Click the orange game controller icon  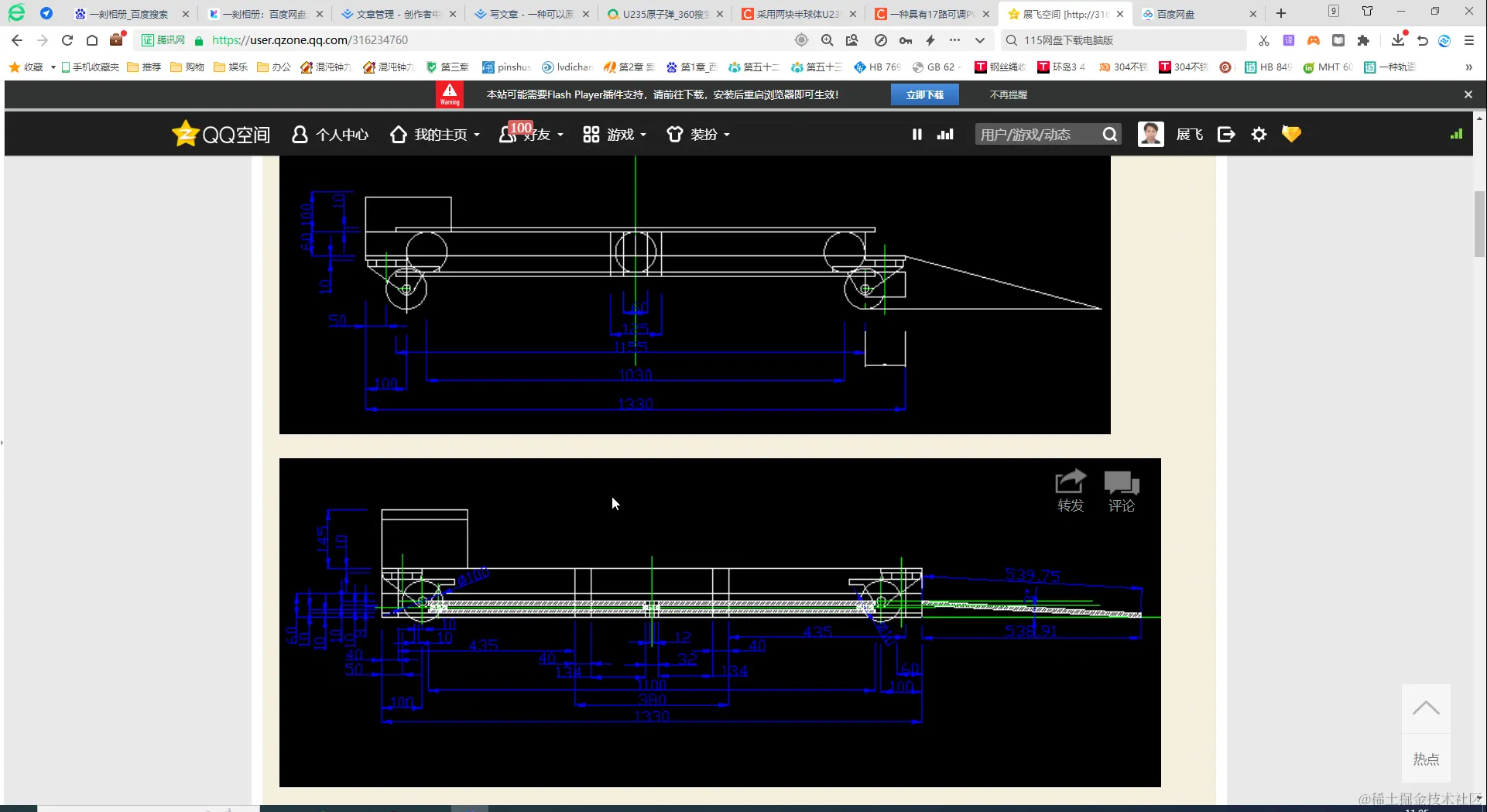1314,40
